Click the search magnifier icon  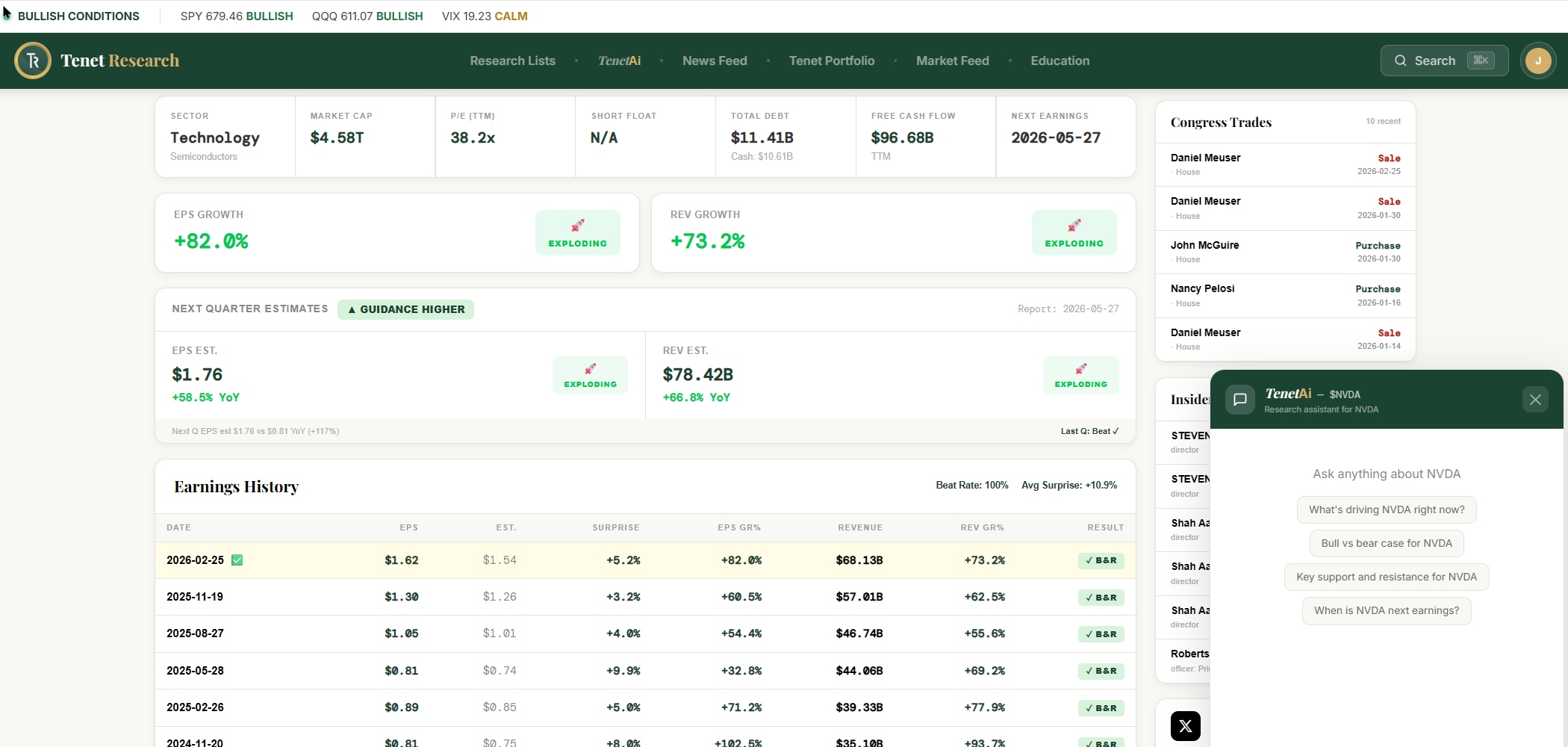tap(1401, 61)
